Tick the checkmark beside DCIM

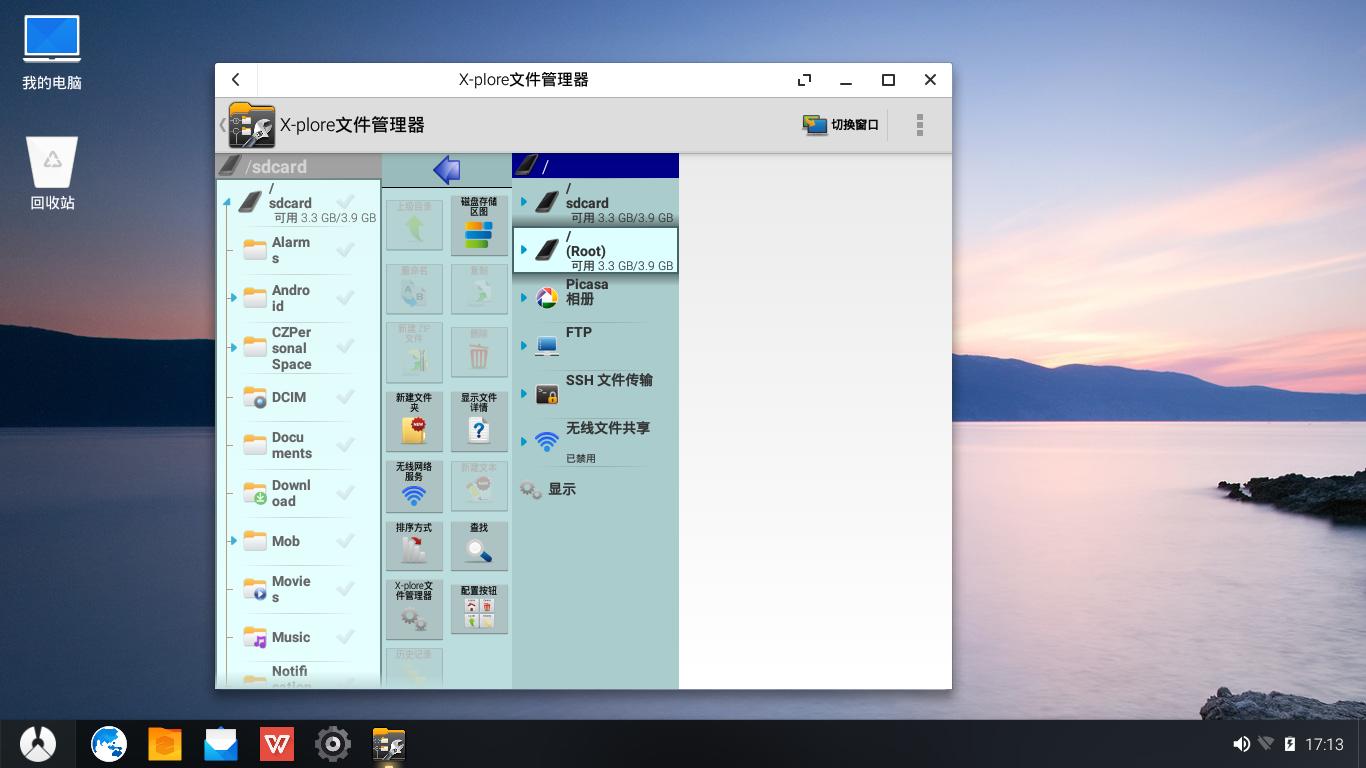(x=346, y=397)
